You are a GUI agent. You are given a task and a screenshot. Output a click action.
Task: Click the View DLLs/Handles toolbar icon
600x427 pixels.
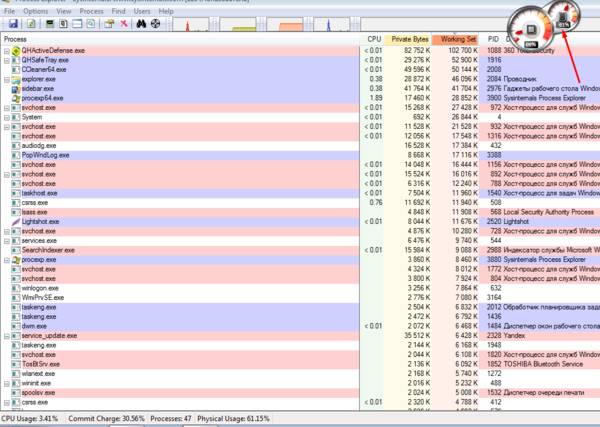tap(90, 24)
